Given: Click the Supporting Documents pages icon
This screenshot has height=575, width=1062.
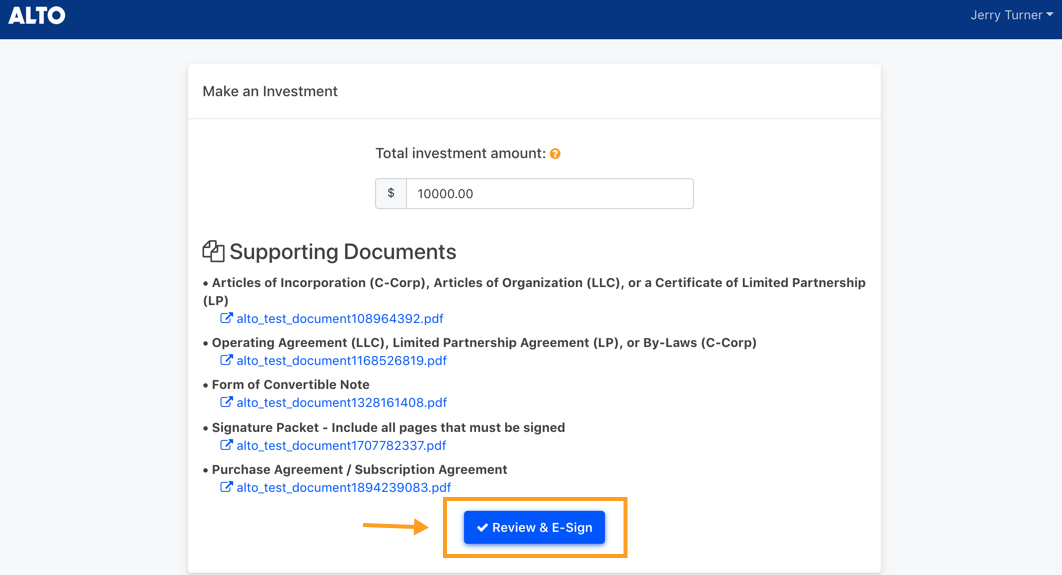Looking at the screenshot, I should 213,251.
